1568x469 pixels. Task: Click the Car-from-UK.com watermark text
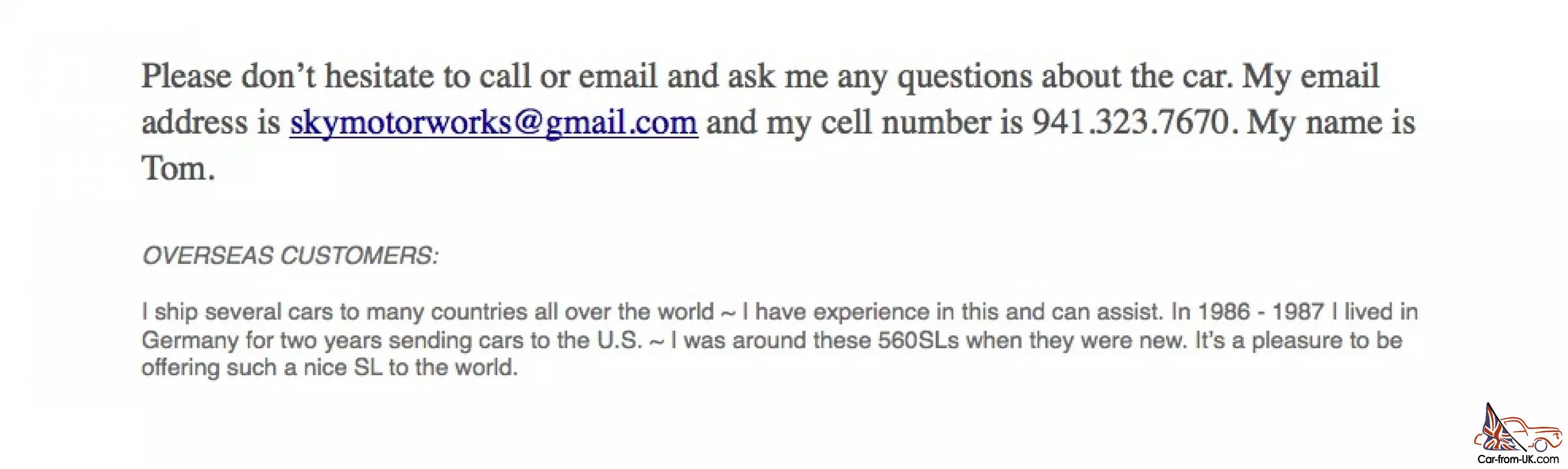[x=1518, y=459]
